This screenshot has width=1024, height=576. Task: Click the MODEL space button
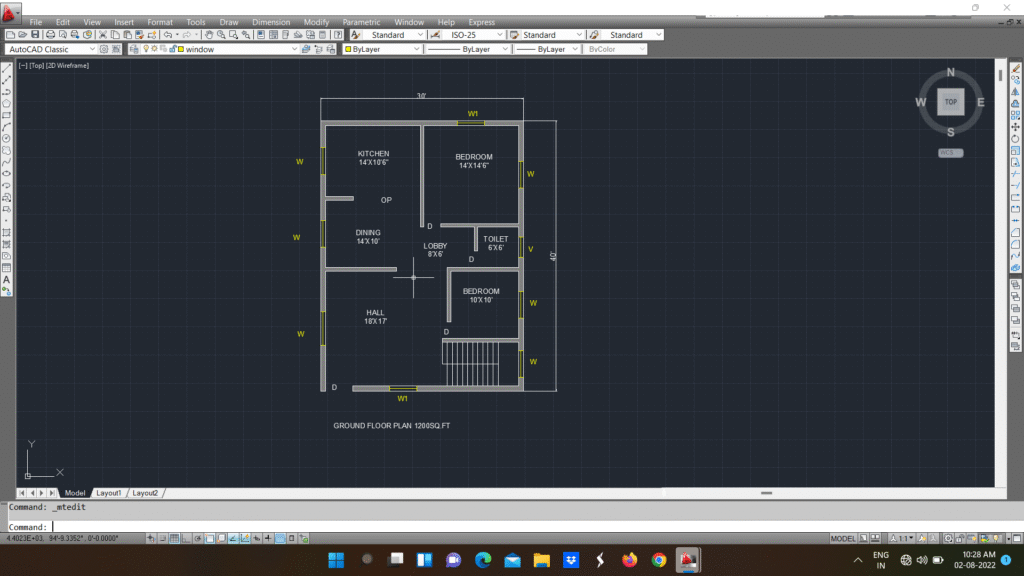[842, 538]
